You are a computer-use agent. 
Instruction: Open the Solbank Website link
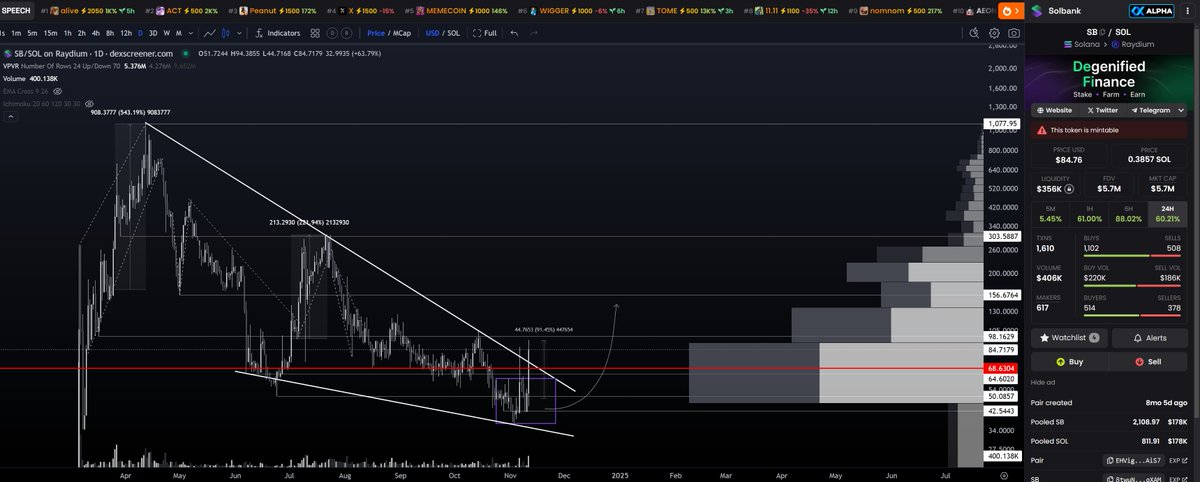1055,110
